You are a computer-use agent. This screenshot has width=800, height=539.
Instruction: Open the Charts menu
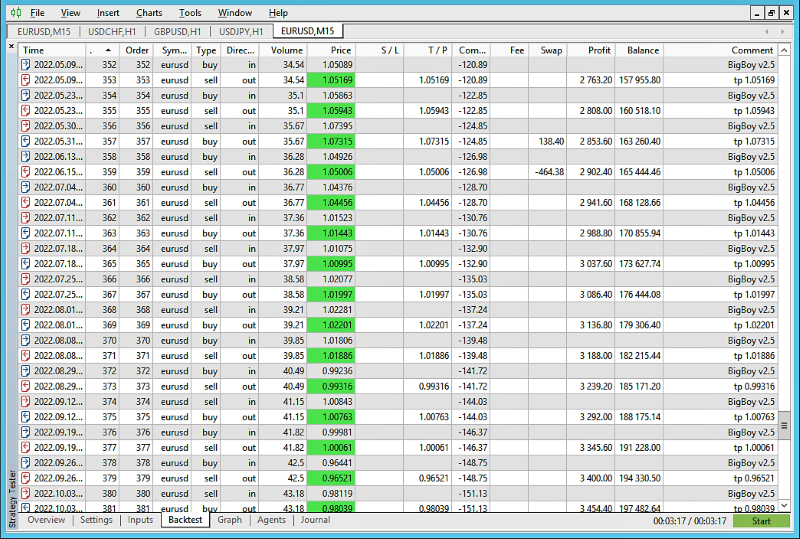point(149,13)
